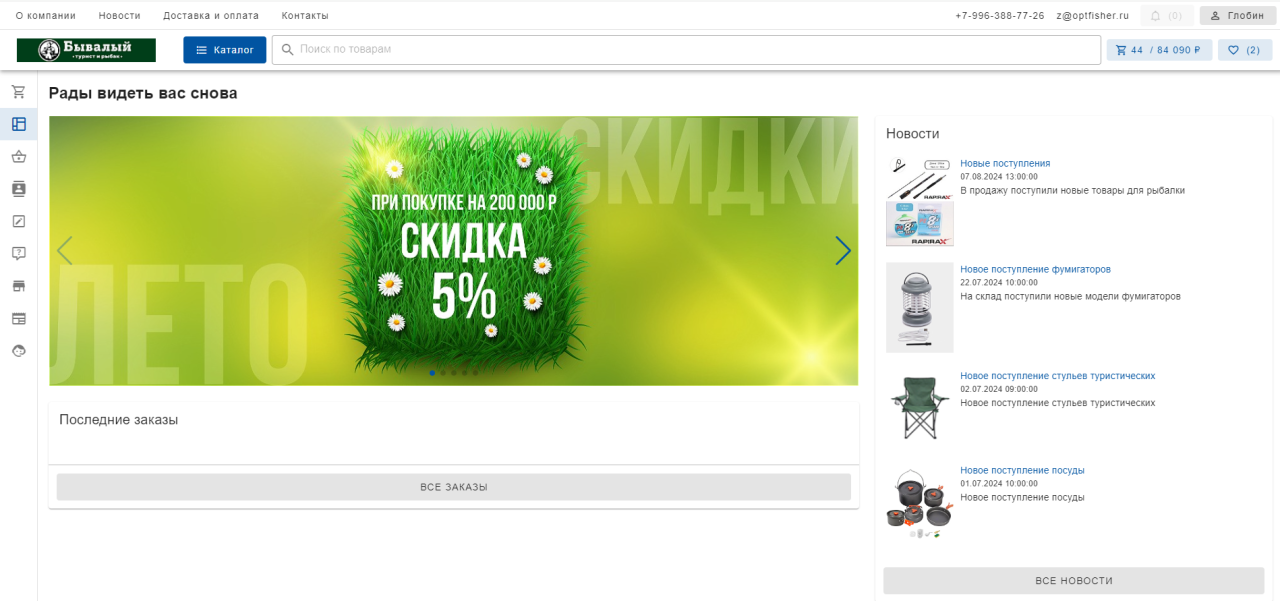The width and height of the screenshot is (1280, 601).
Task: Go to next banner slide arrow
Action: tap(842, 251)
